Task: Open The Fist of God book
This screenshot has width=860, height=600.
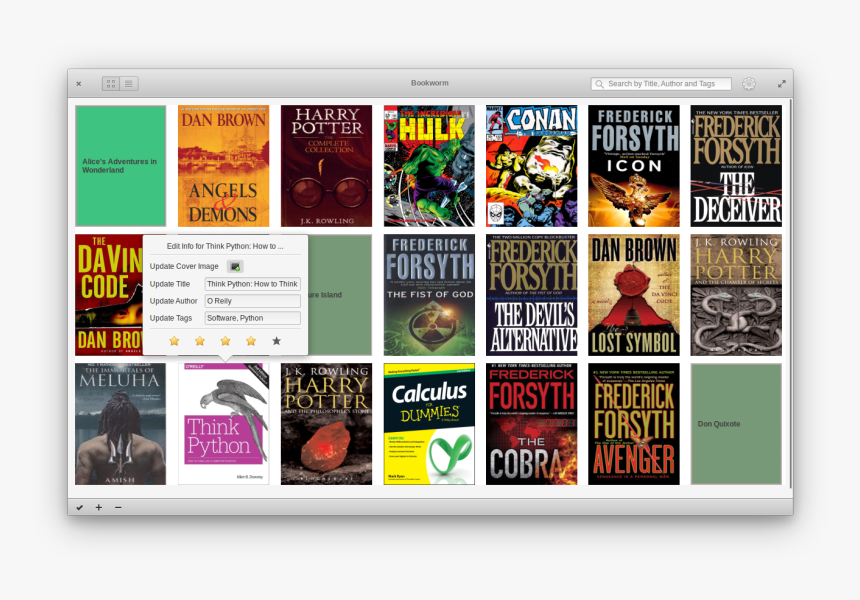Action: pos(429,295)
